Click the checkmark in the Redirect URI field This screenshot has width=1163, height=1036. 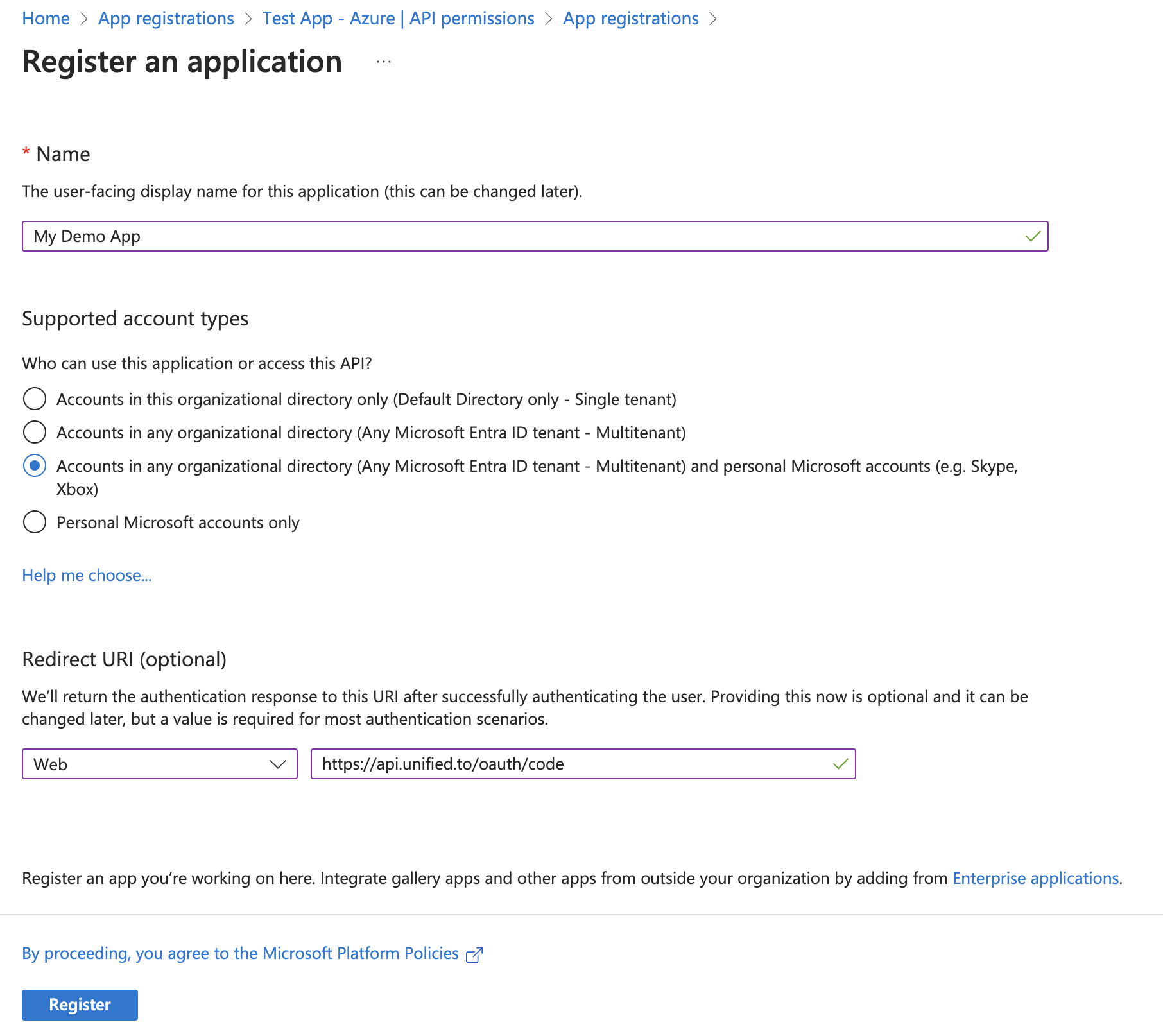click(840, 764)
